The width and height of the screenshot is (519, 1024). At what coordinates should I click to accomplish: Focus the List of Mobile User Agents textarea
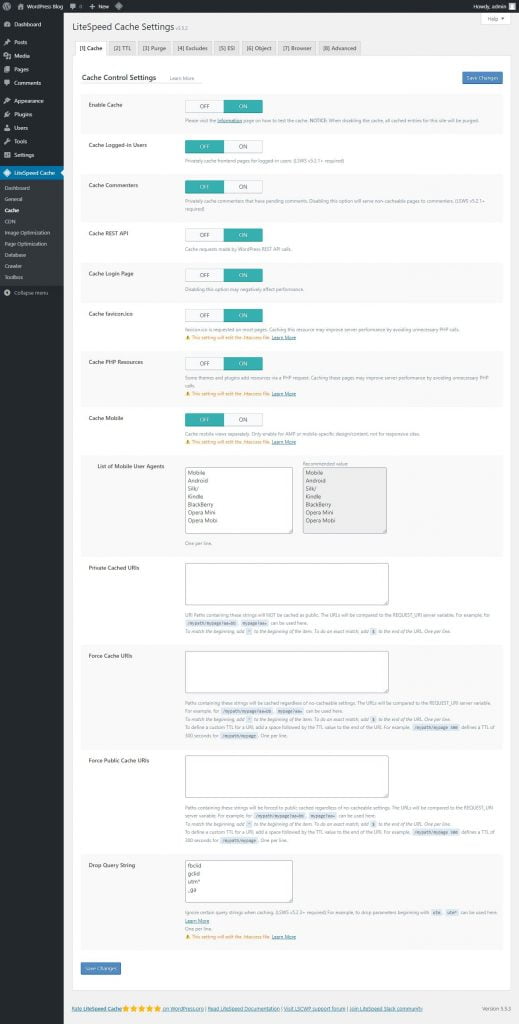point(239,500)
